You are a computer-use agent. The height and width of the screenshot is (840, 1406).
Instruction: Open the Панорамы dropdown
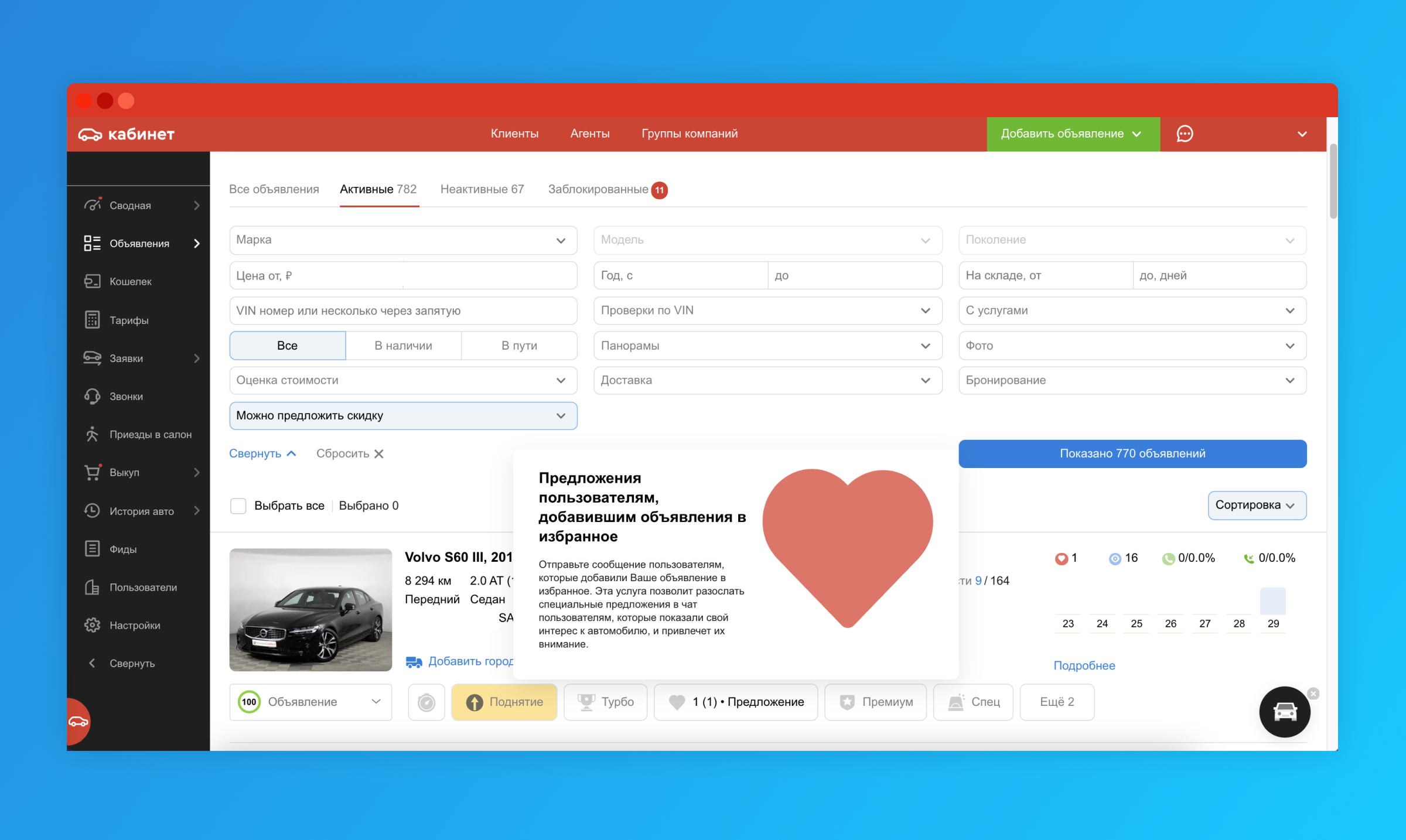[767, 346]
